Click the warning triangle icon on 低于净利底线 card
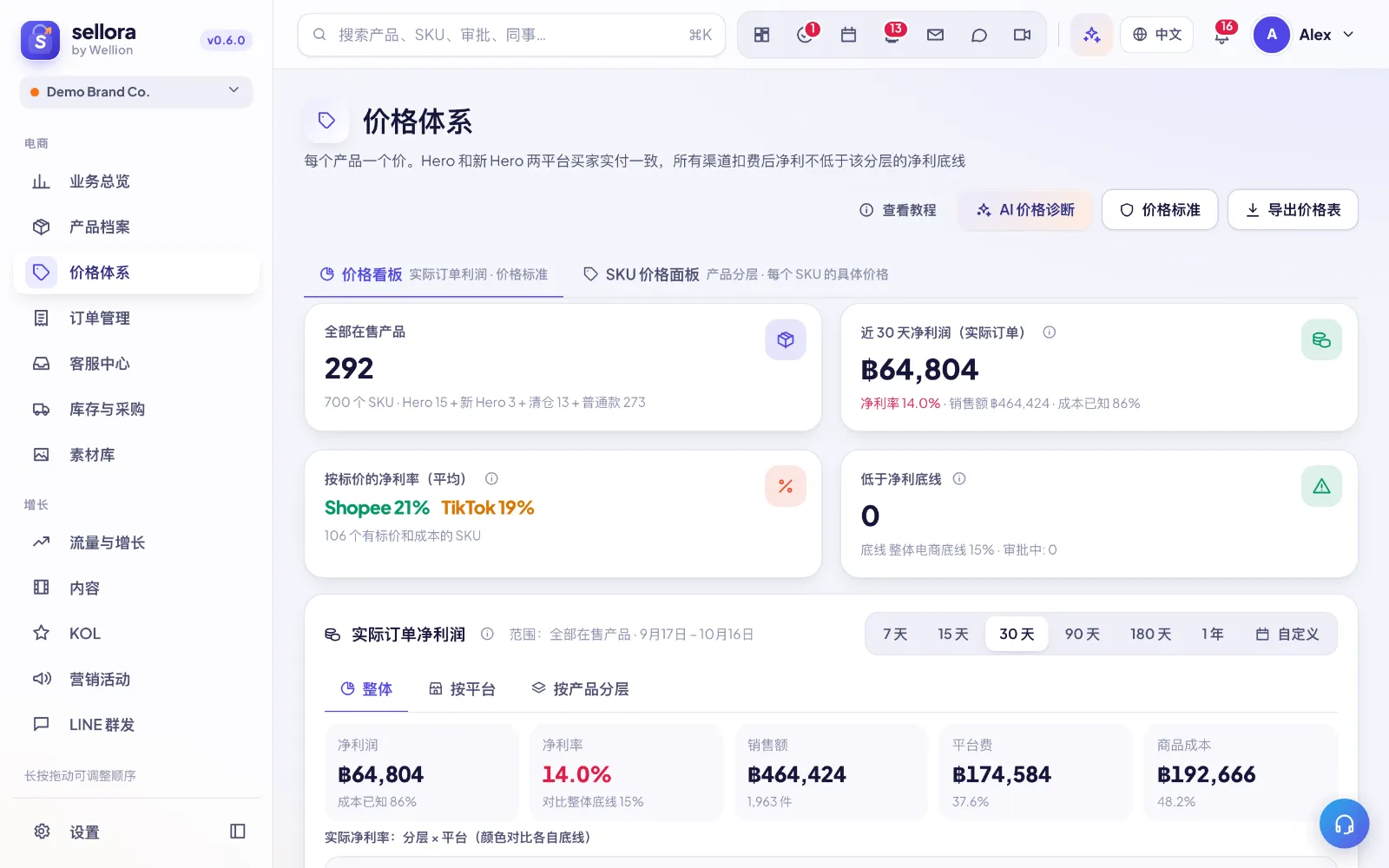 (1321, 486)
